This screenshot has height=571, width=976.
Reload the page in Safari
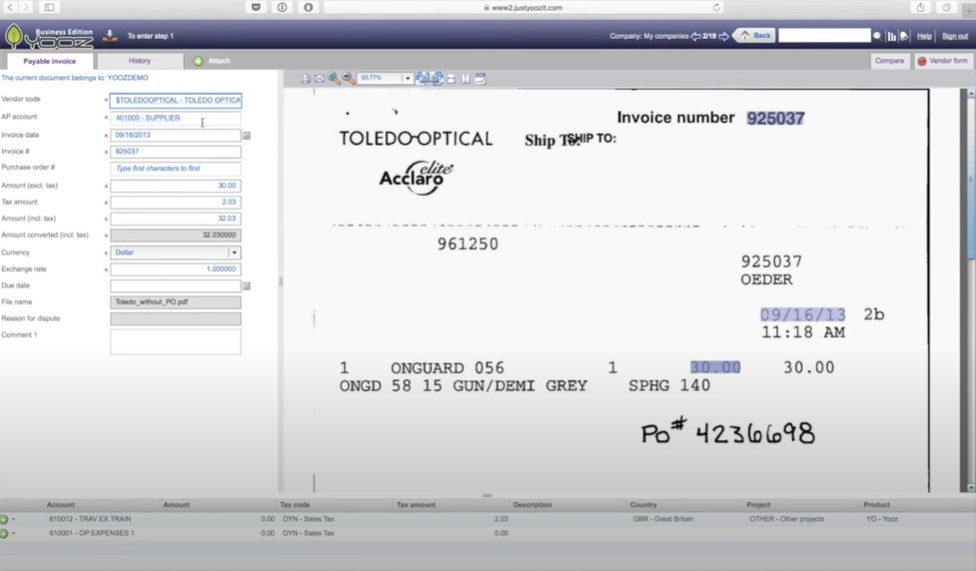[x=716, y=7]
